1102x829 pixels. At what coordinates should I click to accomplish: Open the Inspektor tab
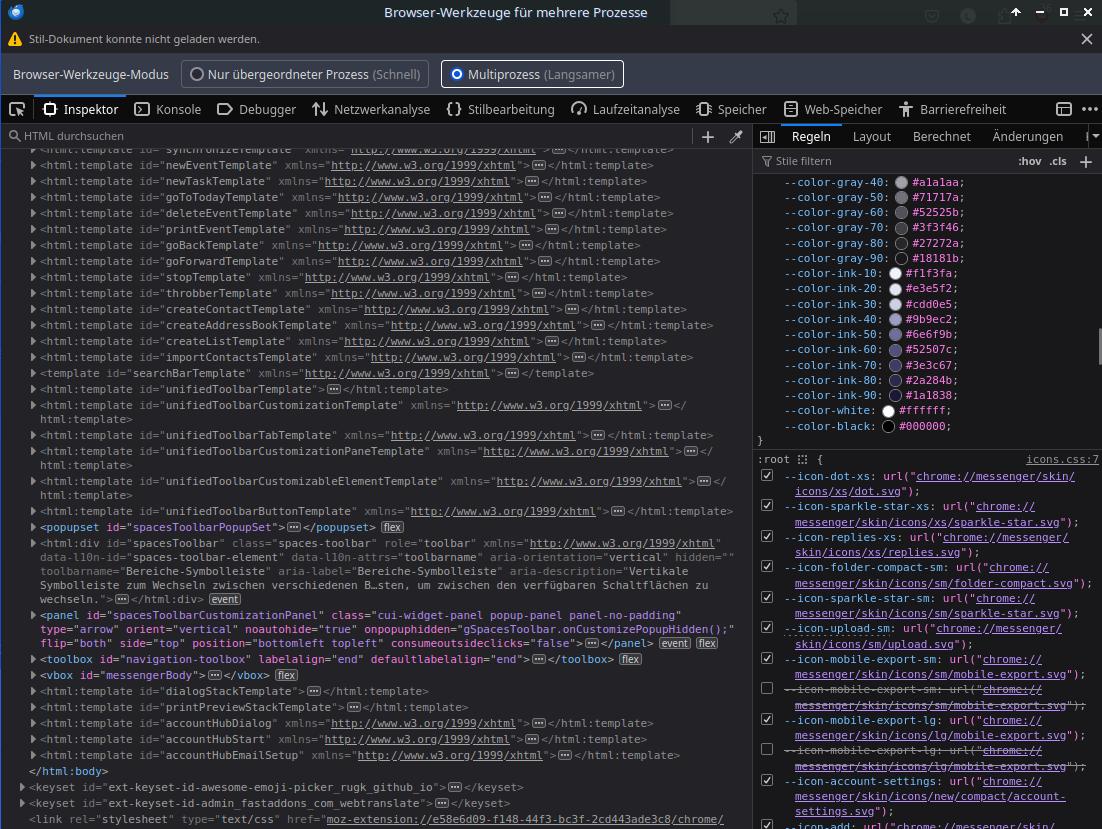point(81,110)
